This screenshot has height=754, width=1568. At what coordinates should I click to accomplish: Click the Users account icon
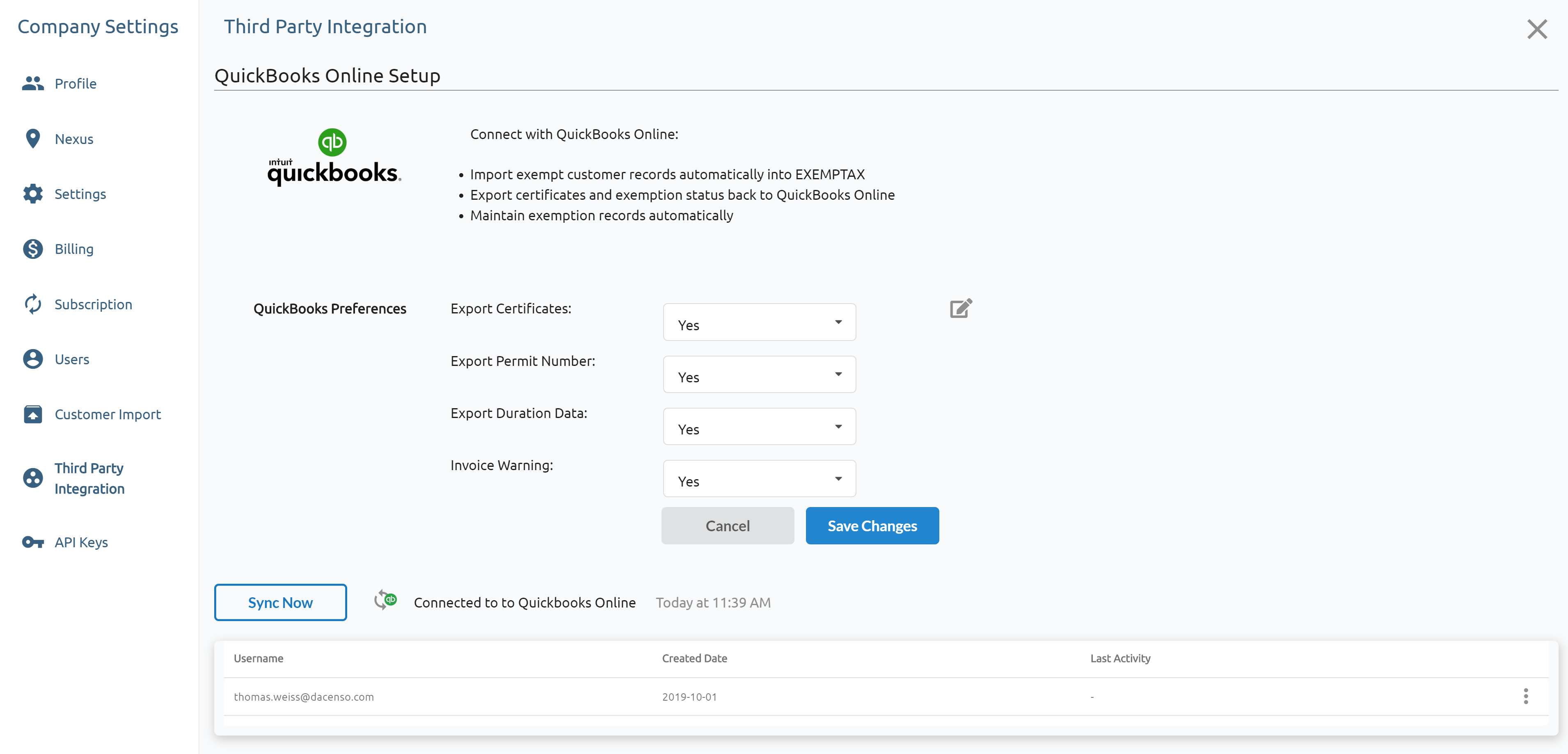point(33,359)
